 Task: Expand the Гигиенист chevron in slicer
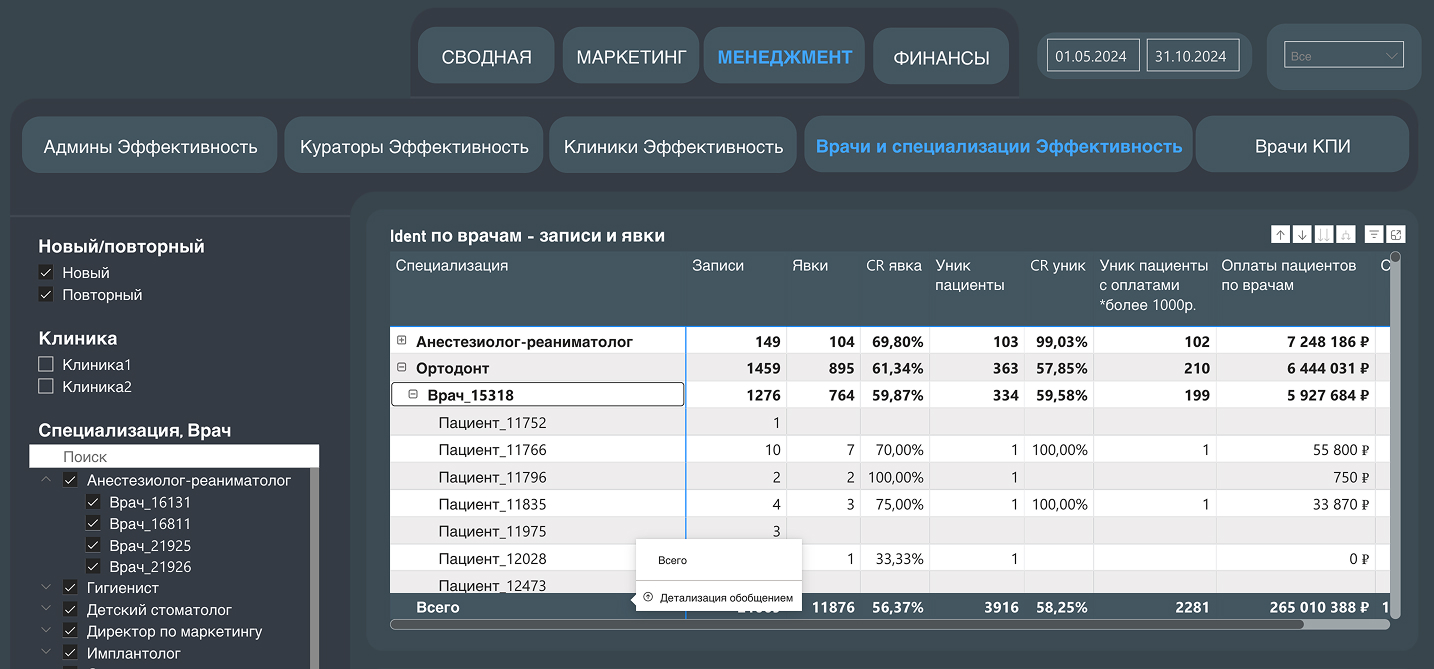coord(46,588)
